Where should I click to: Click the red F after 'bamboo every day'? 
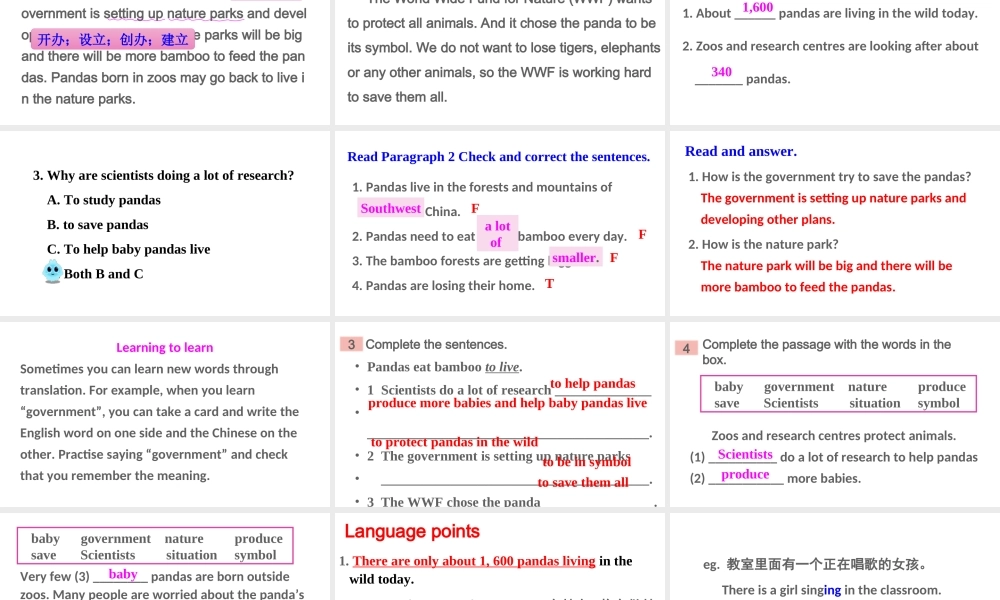click(x=642, y=235)
